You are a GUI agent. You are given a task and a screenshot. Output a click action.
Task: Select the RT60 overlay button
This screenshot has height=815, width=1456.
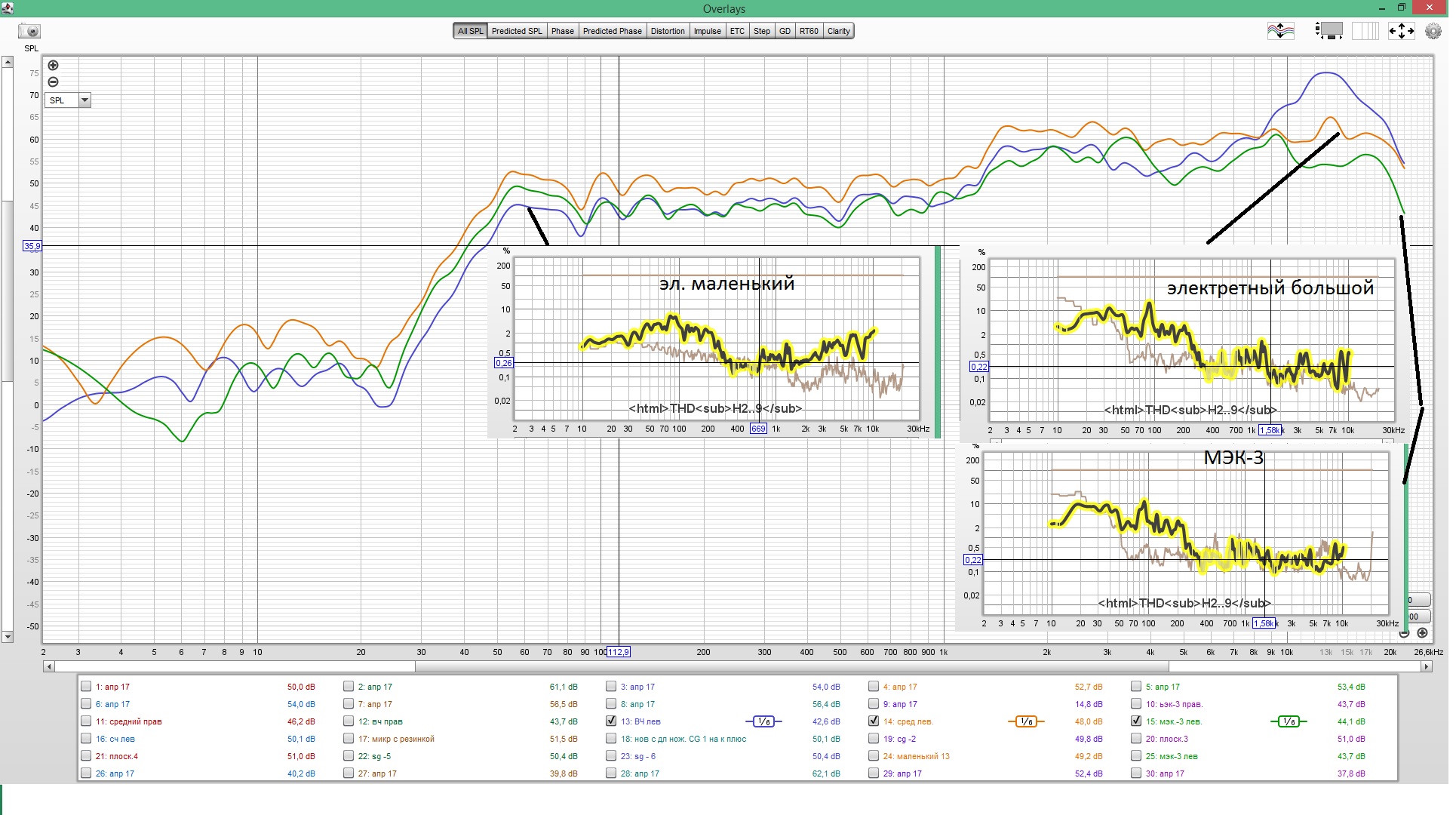(809, 31)
